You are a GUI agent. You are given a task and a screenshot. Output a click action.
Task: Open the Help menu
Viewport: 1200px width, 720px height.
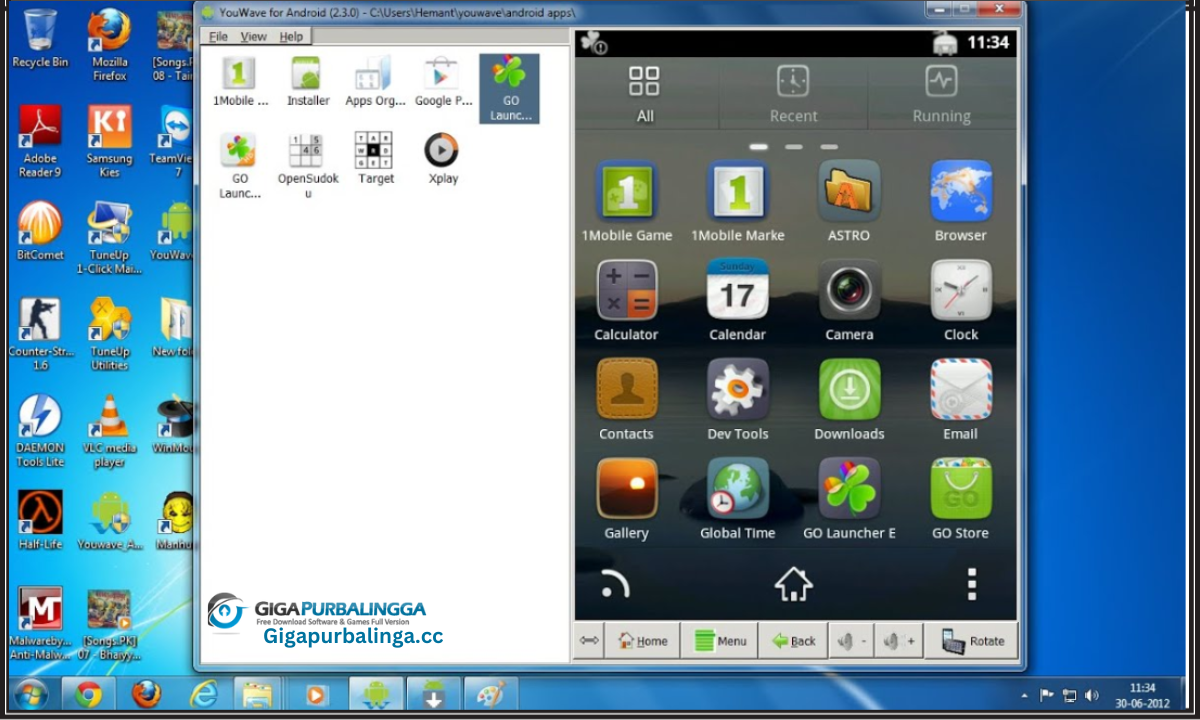[x=291, y=36]
